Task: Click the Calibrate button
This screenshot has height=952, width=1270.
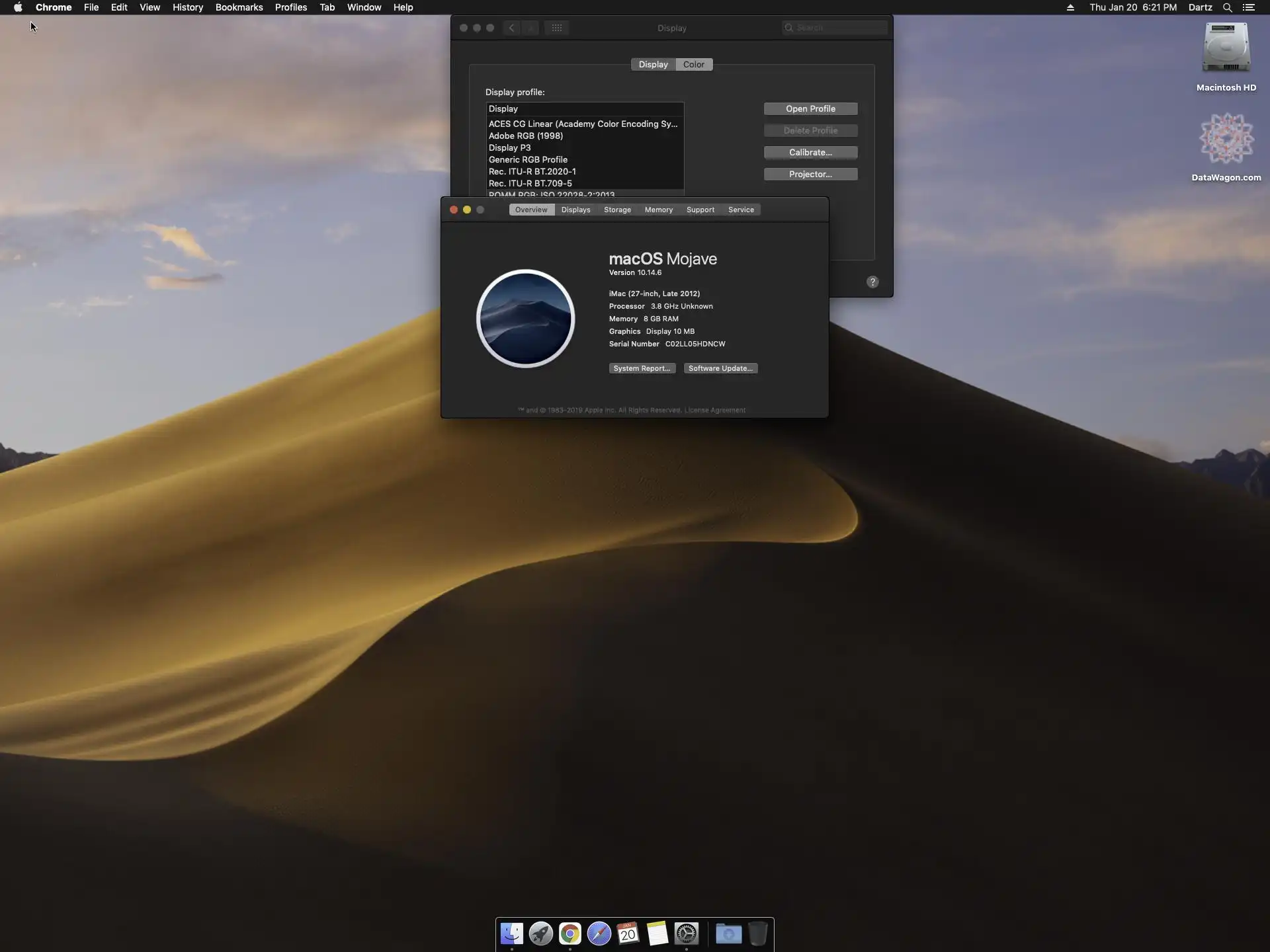Action: click(810, 152)
